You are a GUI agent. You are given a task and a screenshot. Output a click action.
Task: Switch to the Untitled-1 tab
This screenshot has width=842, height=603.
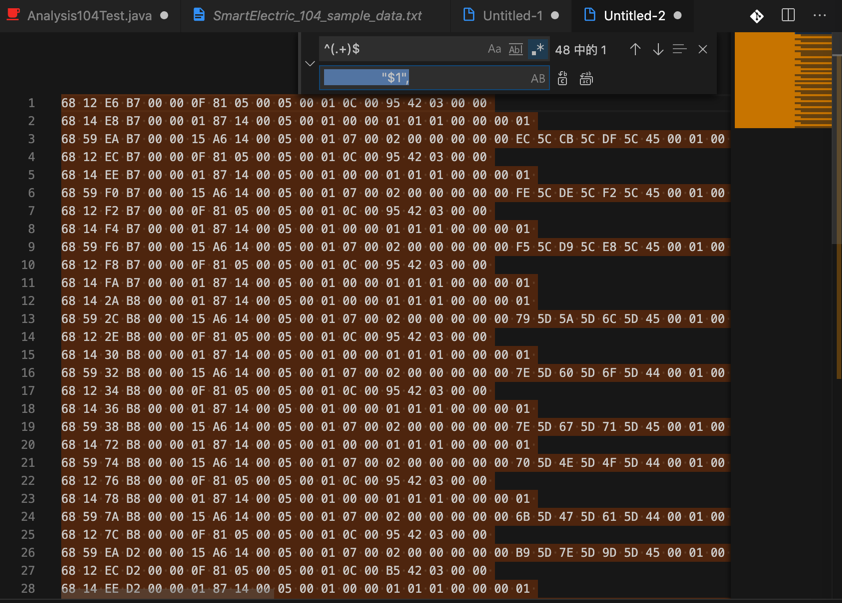point(512,16)
